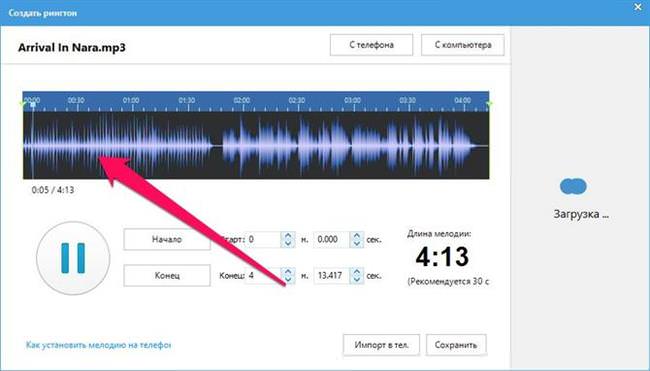Click the 02:00 mark on the timeline ruler
650x371 pixels.
pos(242,100)
